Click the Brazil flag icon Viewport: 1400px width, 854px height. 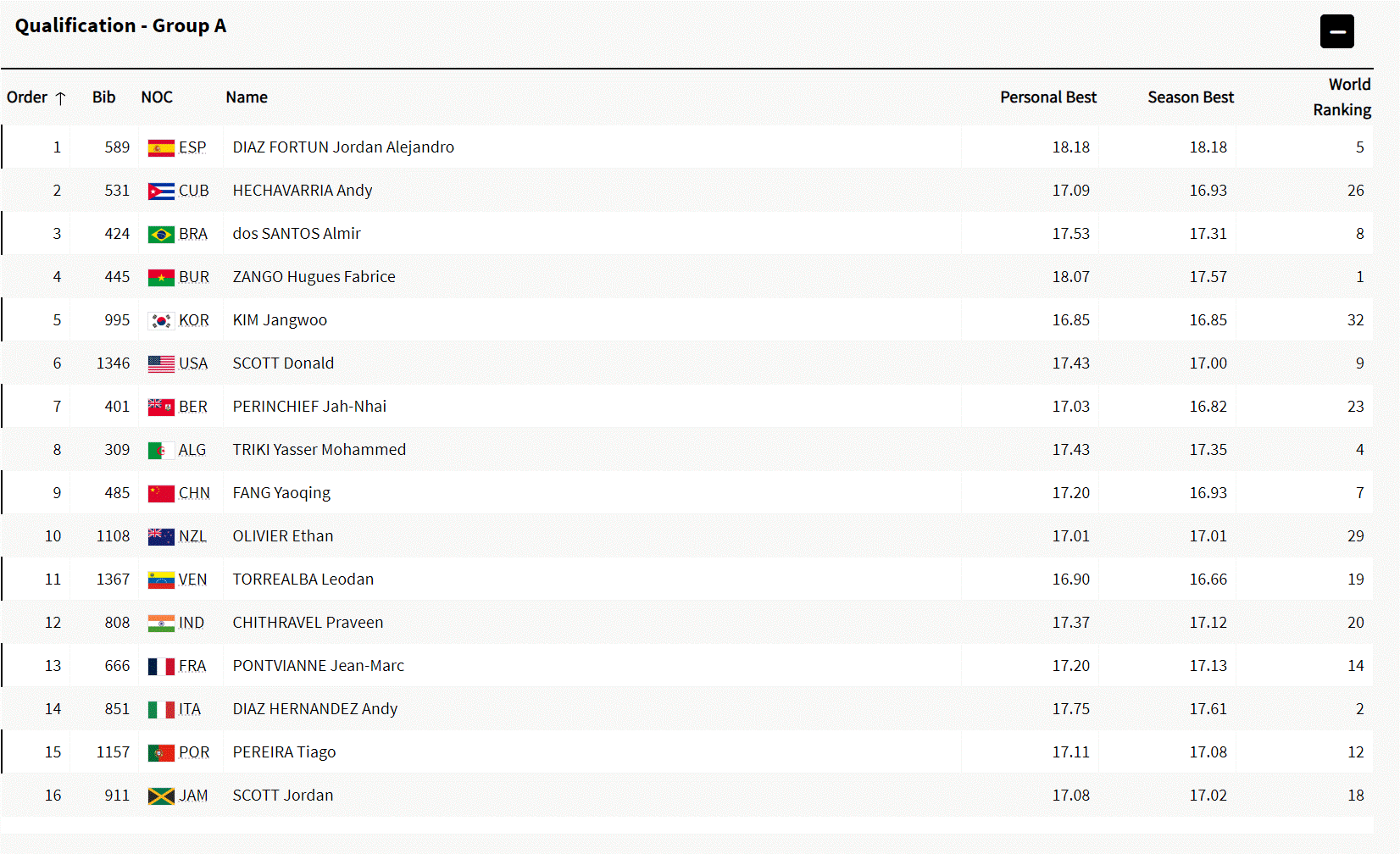(x=161, y=235)
